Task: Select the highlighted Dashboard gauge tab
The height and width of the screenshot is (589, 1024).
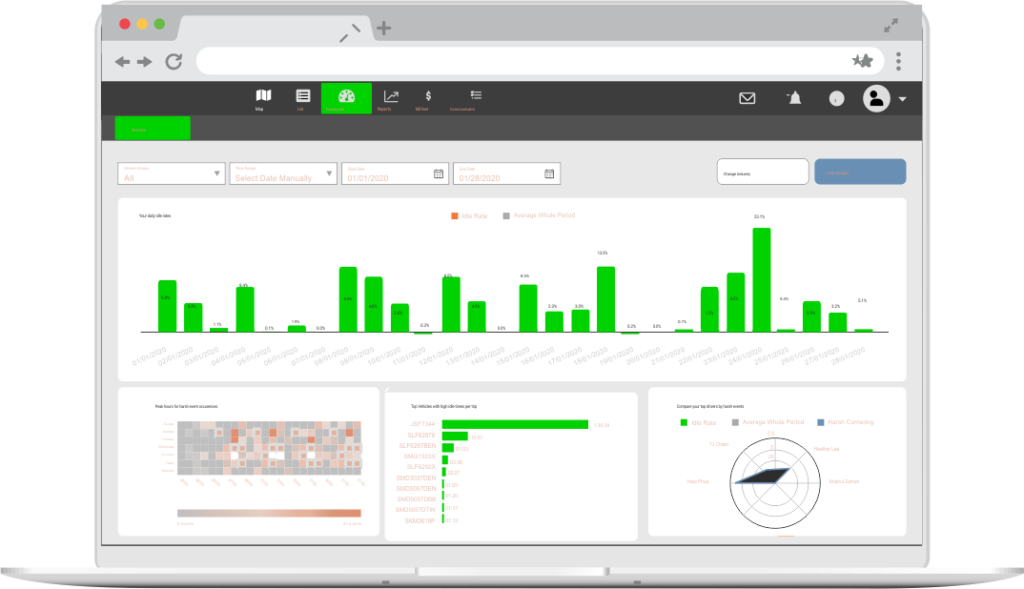Action: tap(346, 97)
